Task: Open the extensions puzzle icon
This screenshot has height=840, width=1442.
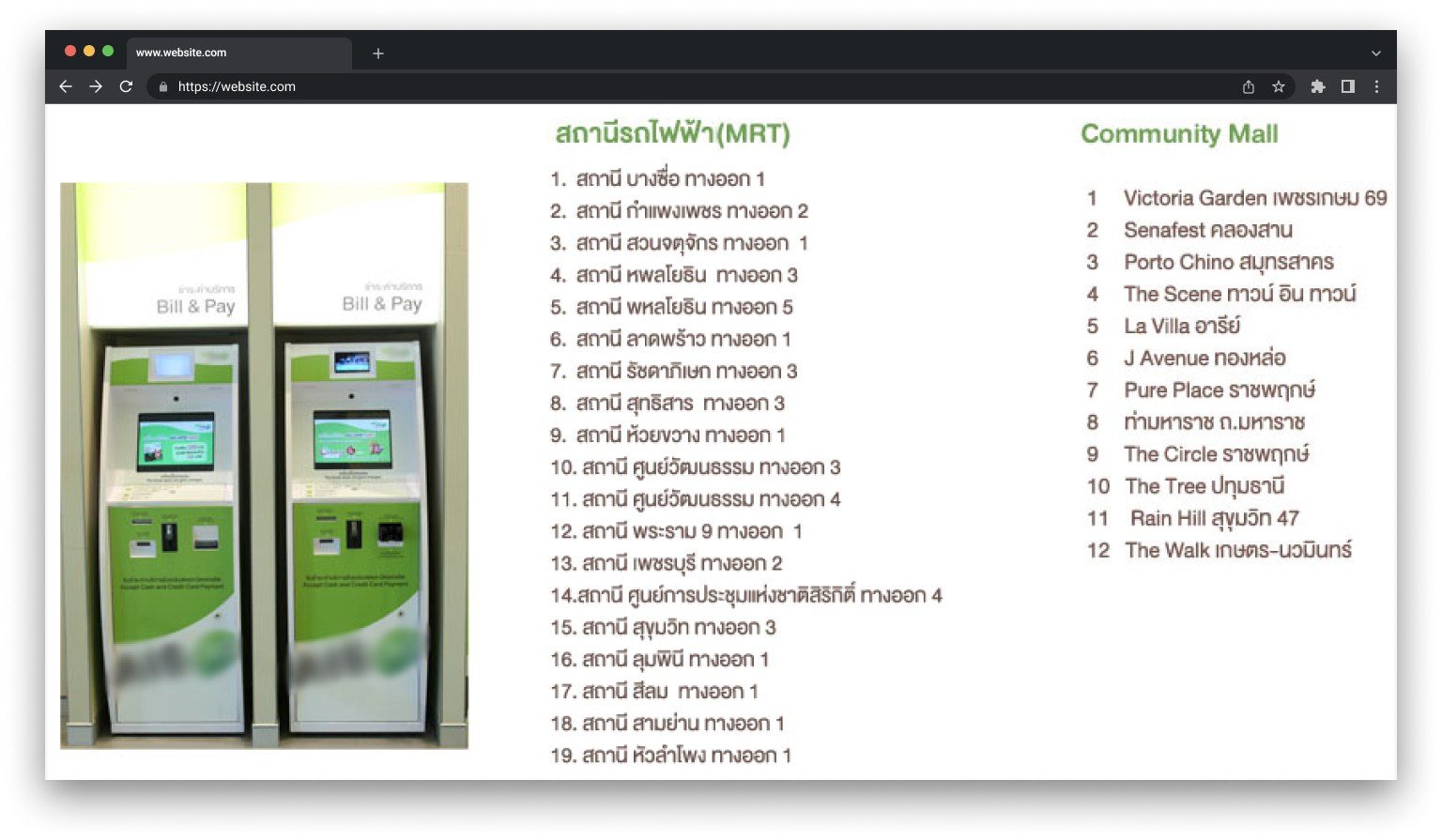Action: 1318,86
